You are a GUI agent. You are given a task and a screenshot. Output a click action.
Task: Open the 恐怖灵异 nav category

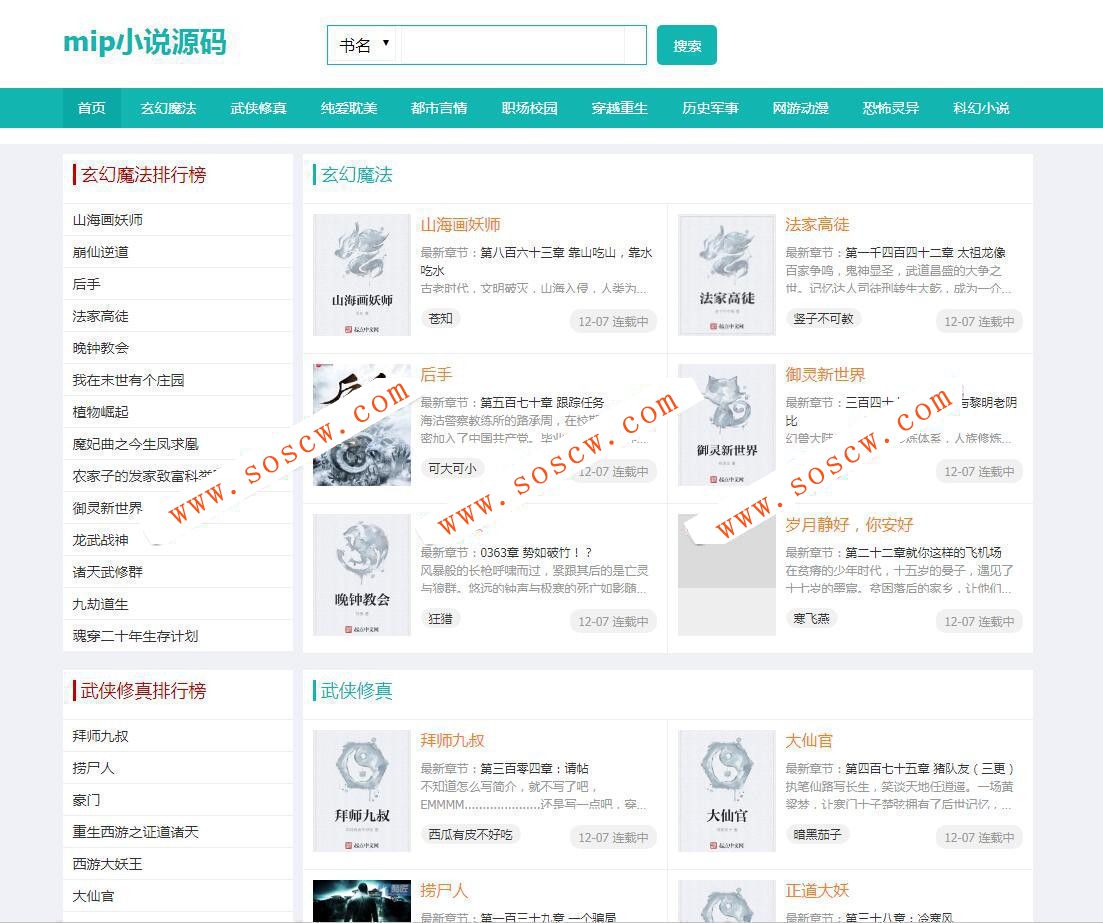[891, 108]
